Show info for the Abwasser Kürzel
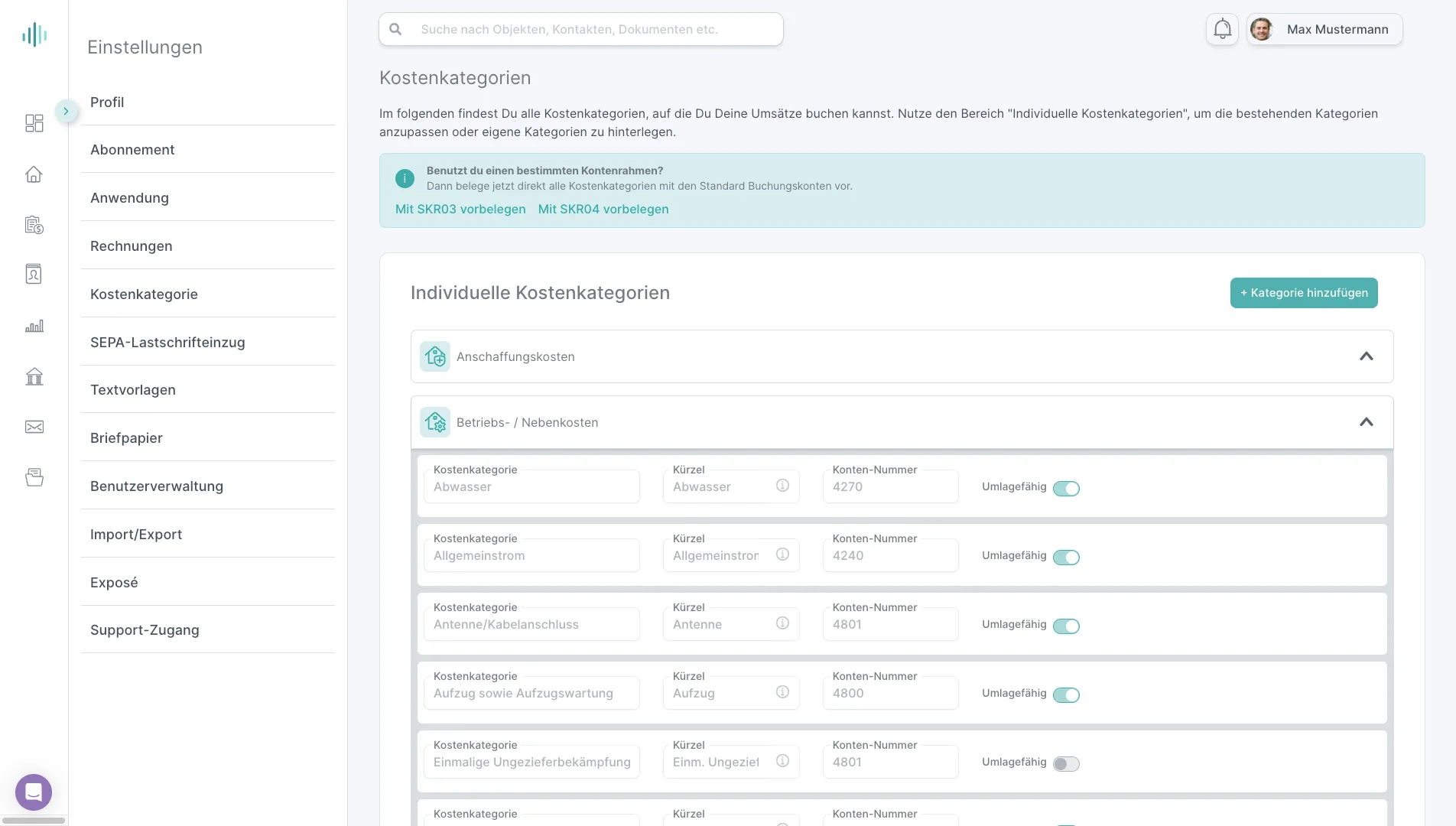 pyautogui.click(x=782, y=486)
